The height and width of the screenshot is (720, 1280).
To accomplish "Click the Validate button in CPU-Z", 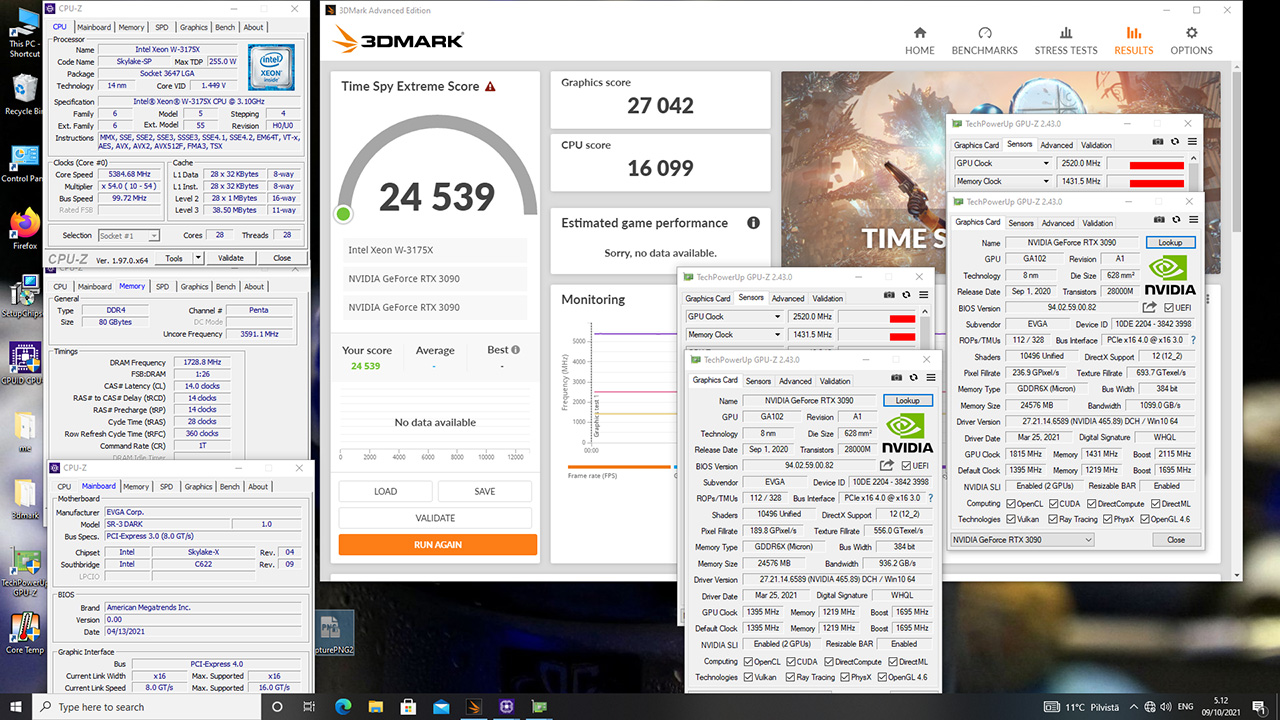I will [231, 258].
